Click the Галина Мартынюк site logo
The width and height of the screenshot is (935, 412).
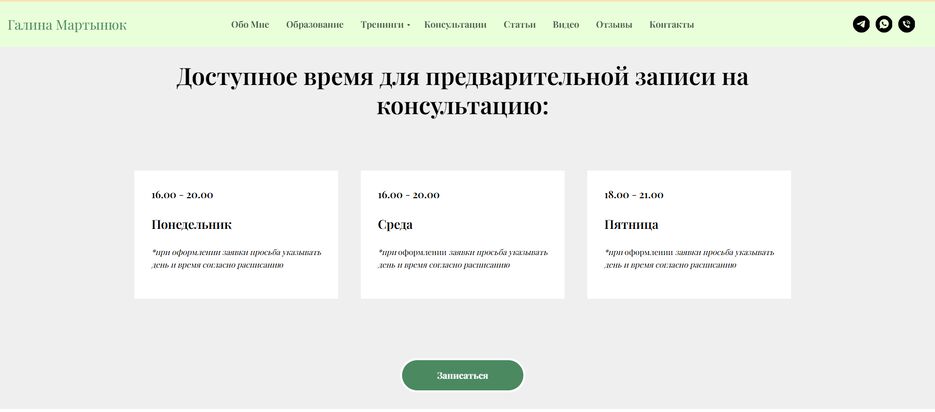coord(67,24)
